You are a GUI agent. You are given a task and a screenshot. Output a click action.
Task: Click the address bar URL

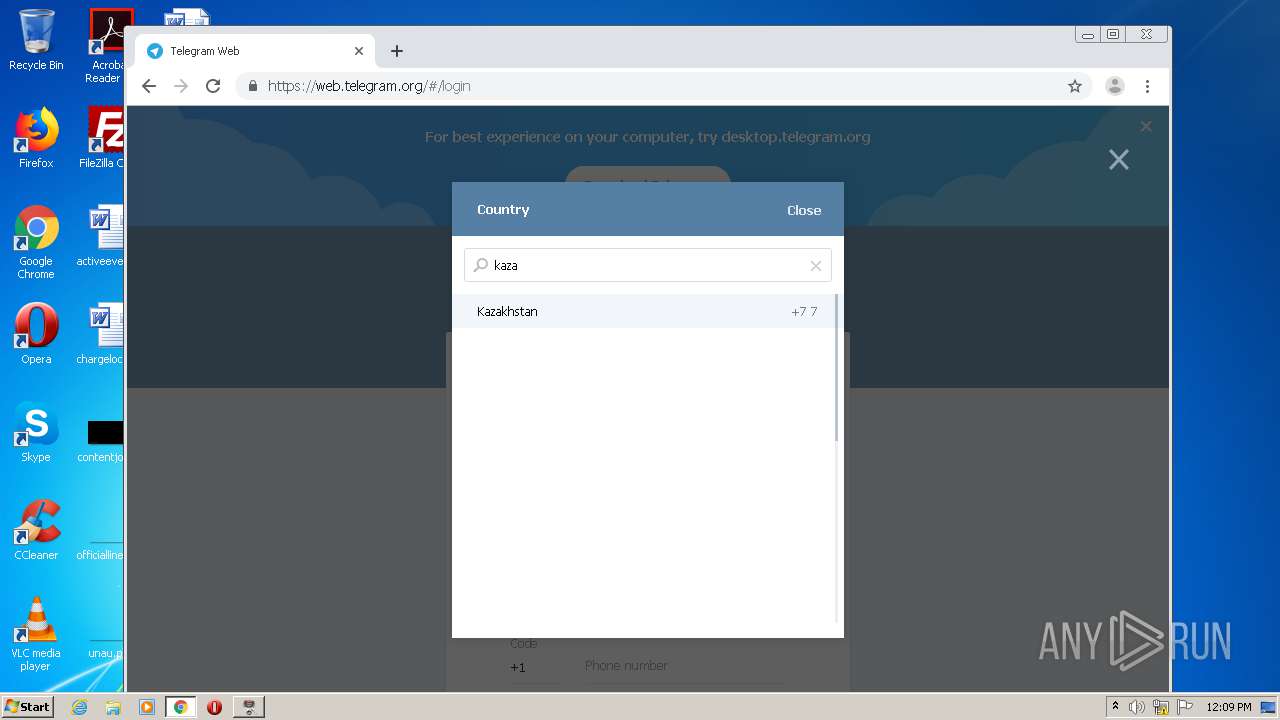[x=369, y=86]
